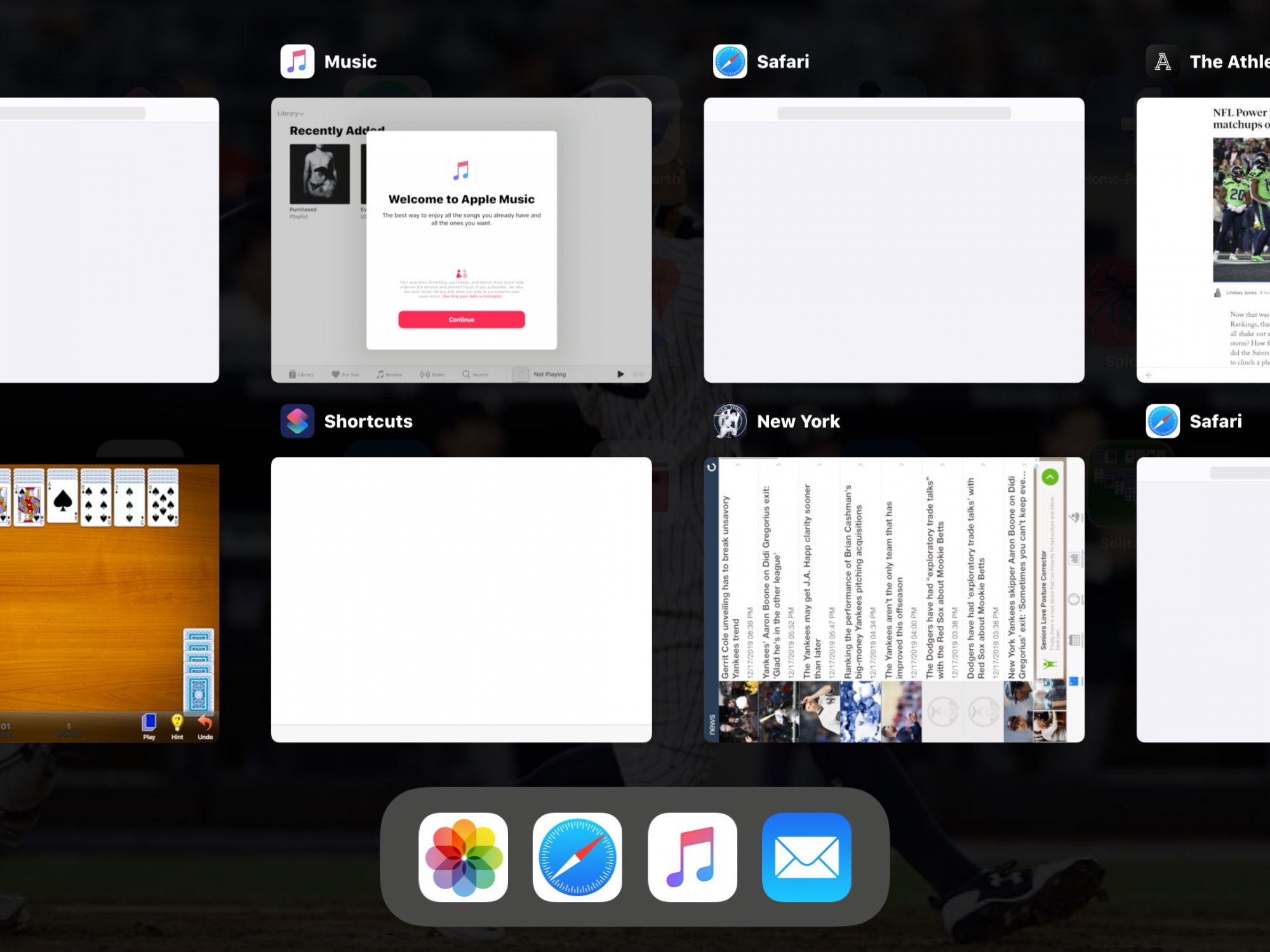Click the refresh icon in New York news app
The width and height of the screenshot is (1270, 952).
coord(711,467)
